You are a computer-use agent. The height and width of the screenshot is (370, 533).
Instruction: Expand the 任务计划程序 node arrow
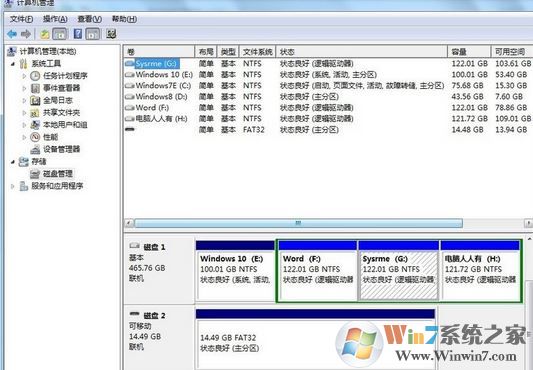[24, 76]
